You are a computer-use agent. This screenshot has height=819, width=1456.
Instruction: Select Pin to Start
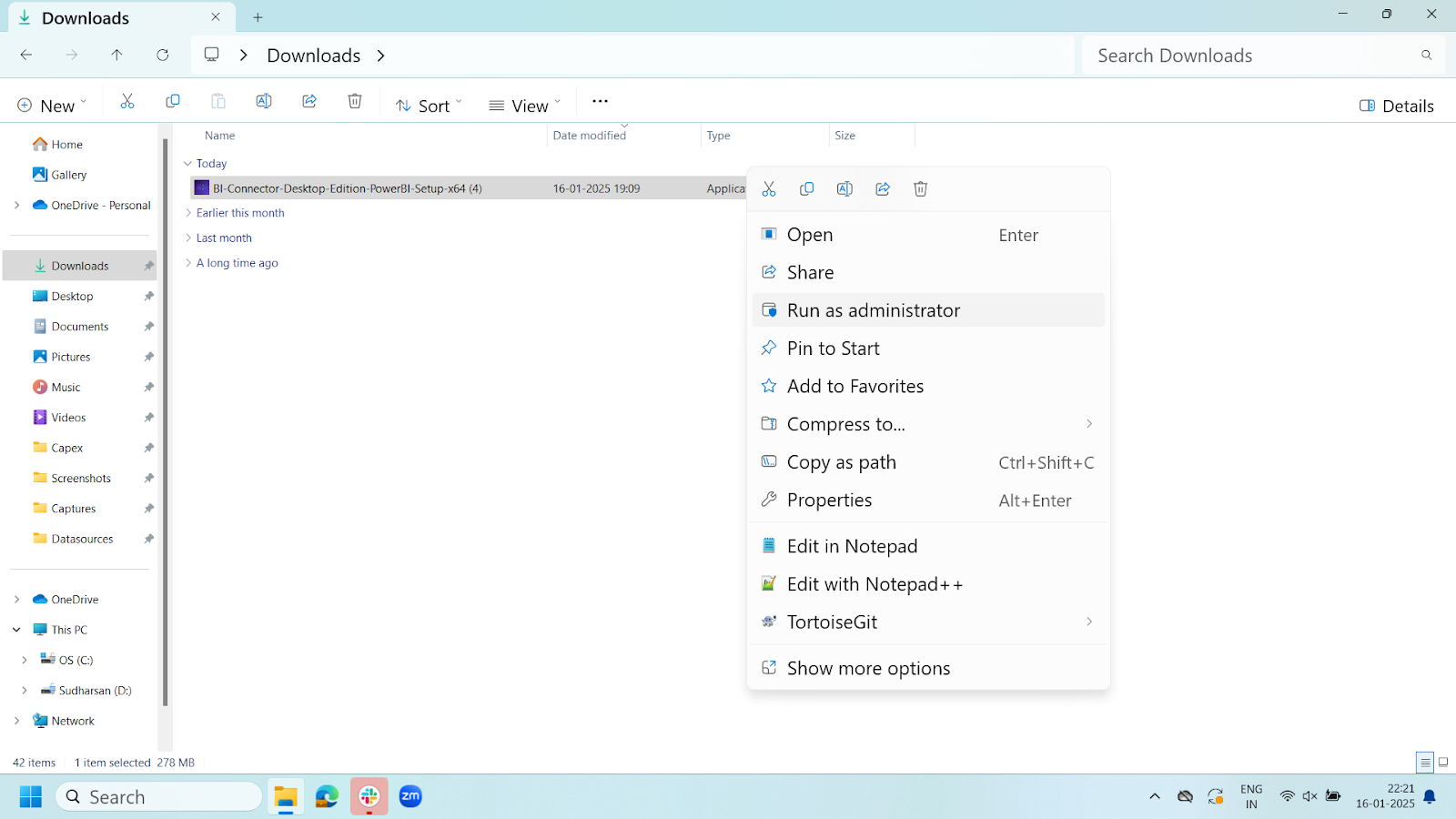point(928,349)
